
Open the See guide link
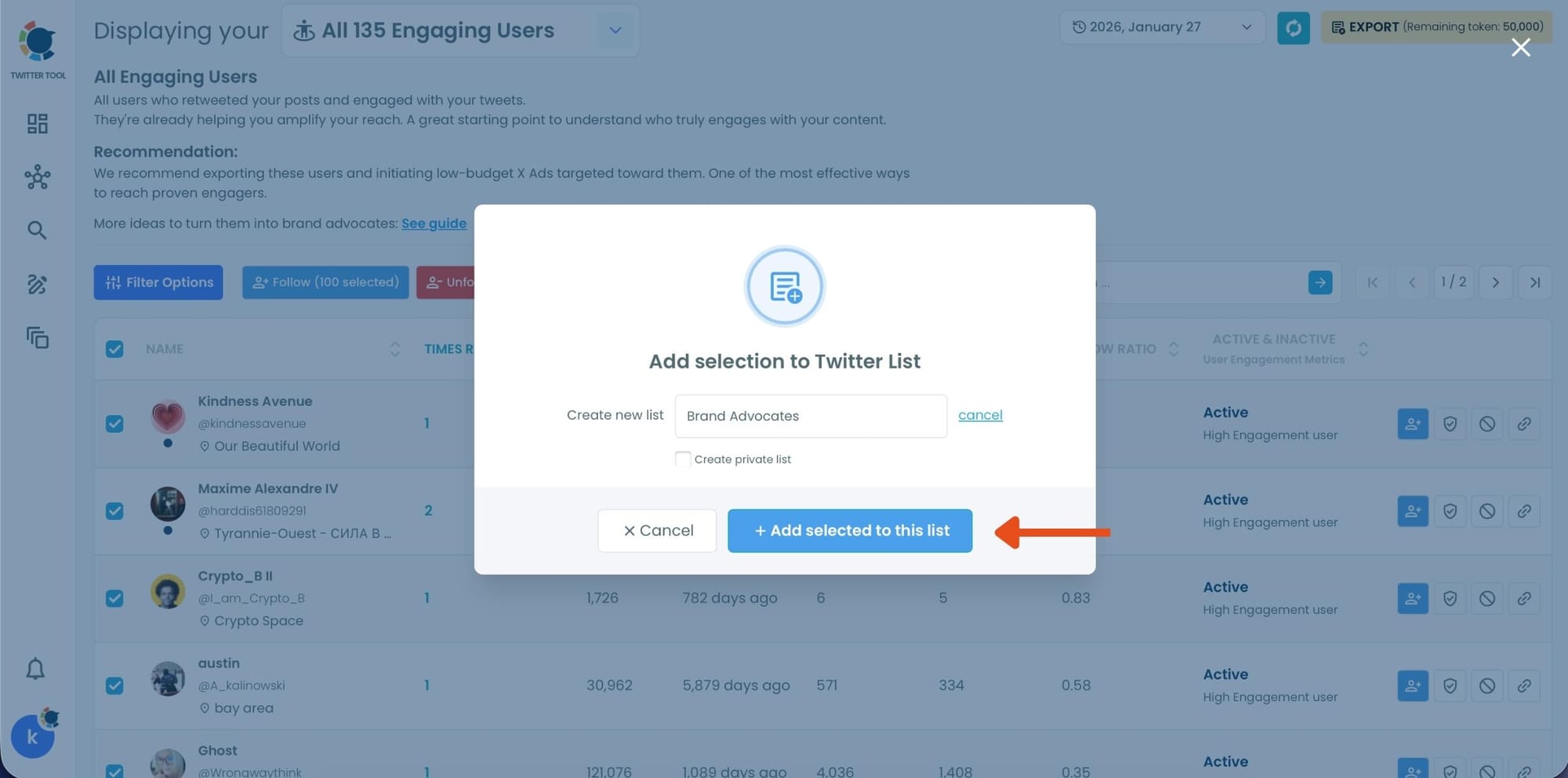434,224
